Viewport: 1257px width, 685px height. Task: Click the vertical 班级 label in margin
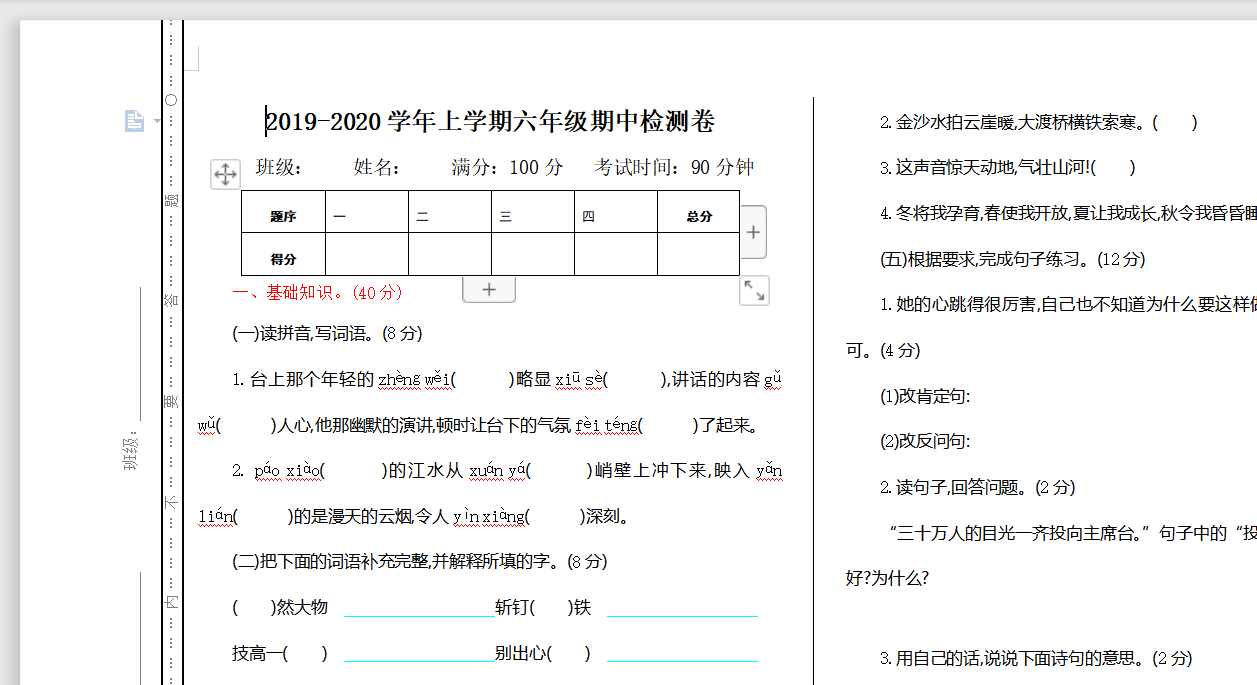(130, 450)
